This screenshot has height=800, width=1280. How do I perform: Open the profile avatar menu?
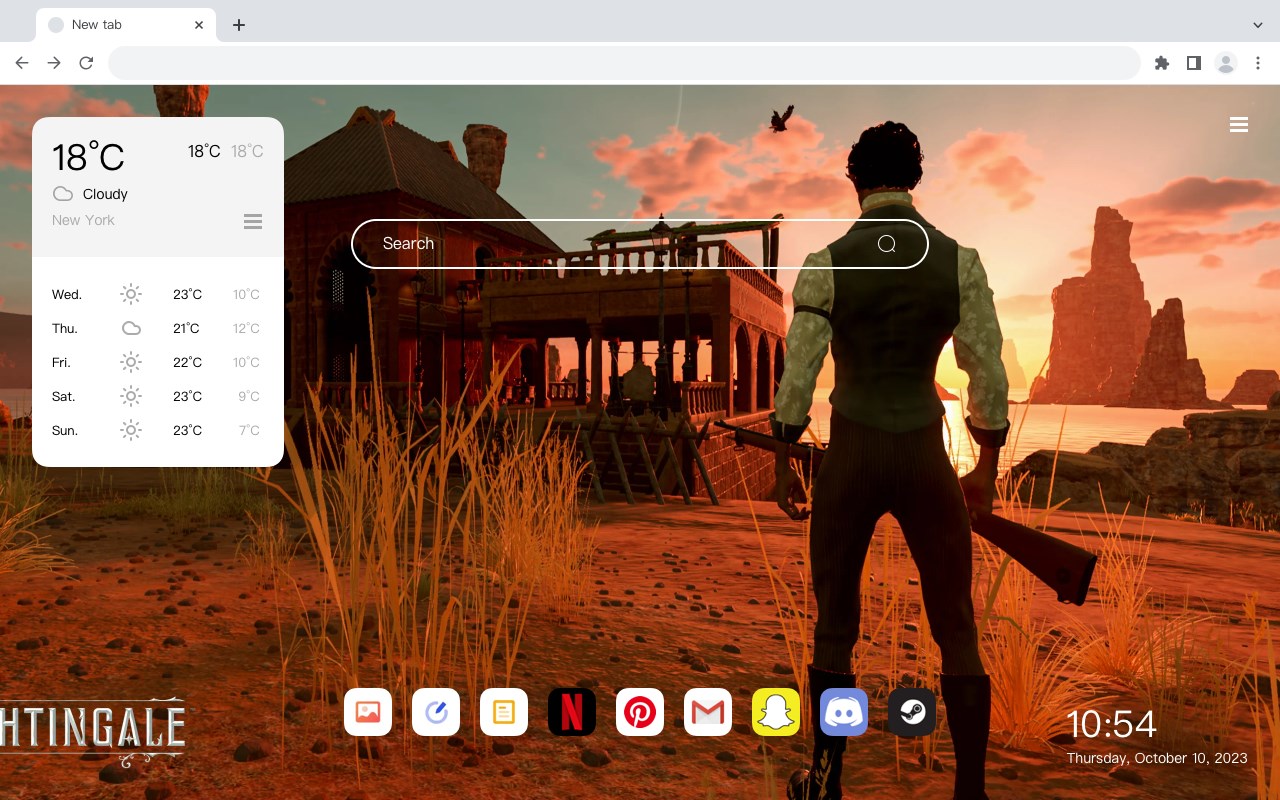(1226, 63)
